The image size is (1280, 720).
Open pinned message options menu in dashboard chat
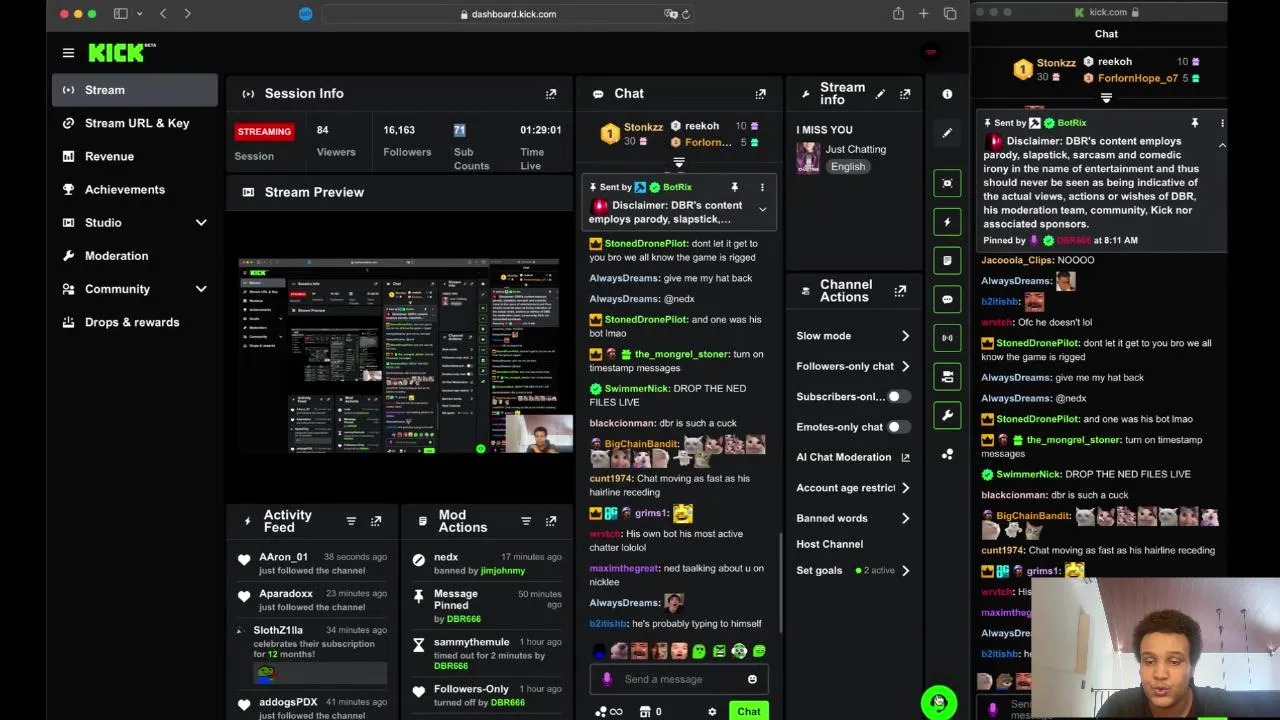(x=762, y=187)
